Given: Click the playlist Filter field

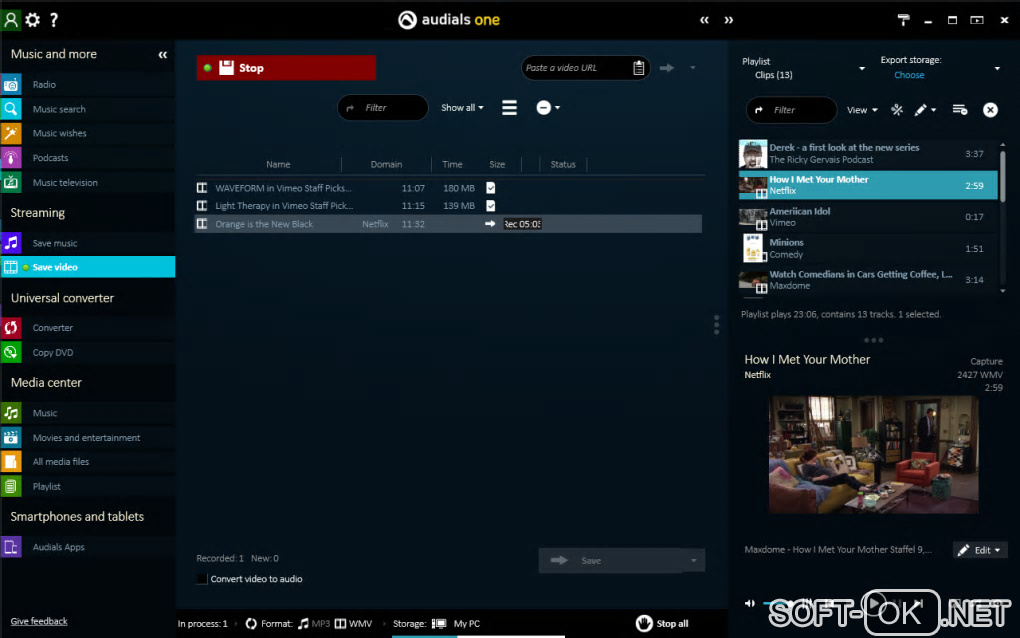Looking at the screenshot, I should coord(792,110).
